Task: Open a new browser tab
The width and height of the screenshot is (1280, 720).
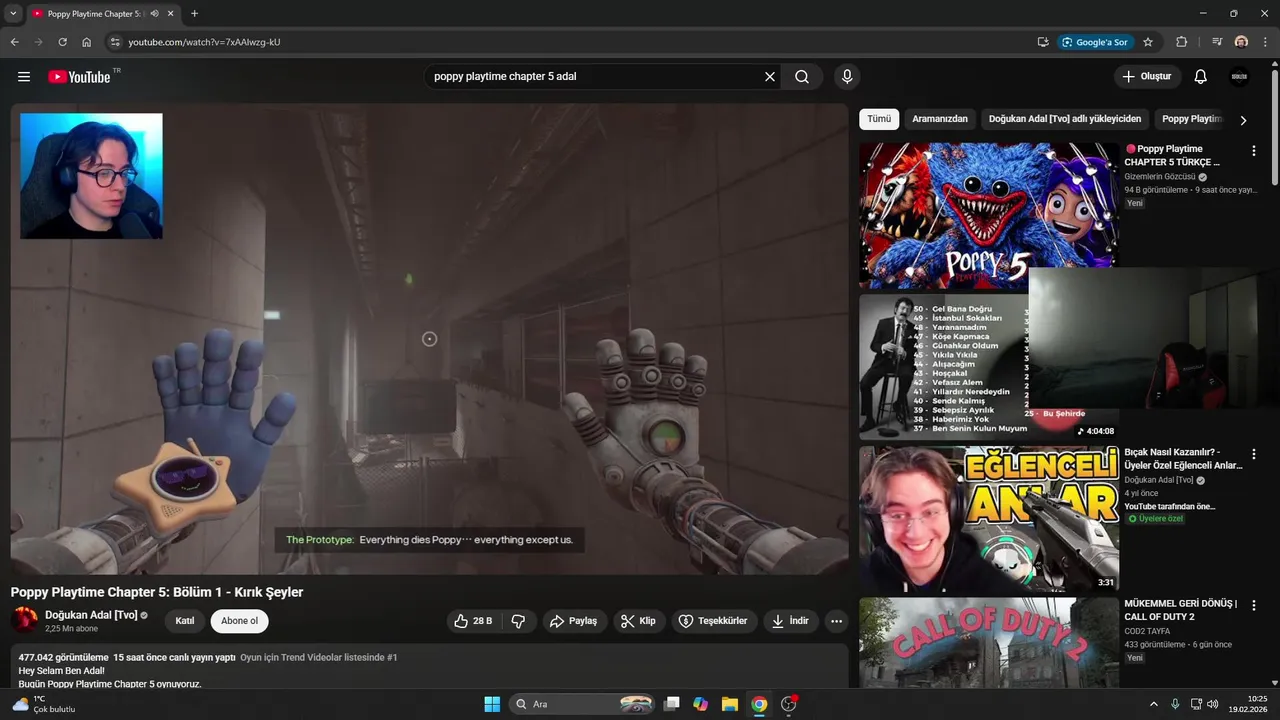Action: (194, 14)
